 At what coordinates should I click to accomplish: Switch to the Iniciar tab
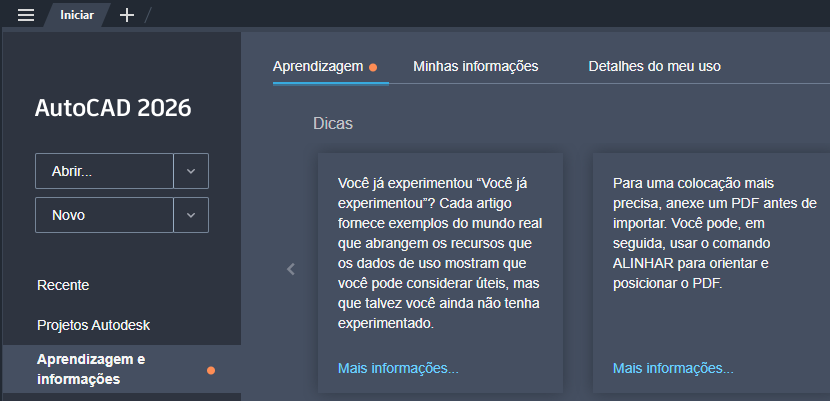coord(77,15)
